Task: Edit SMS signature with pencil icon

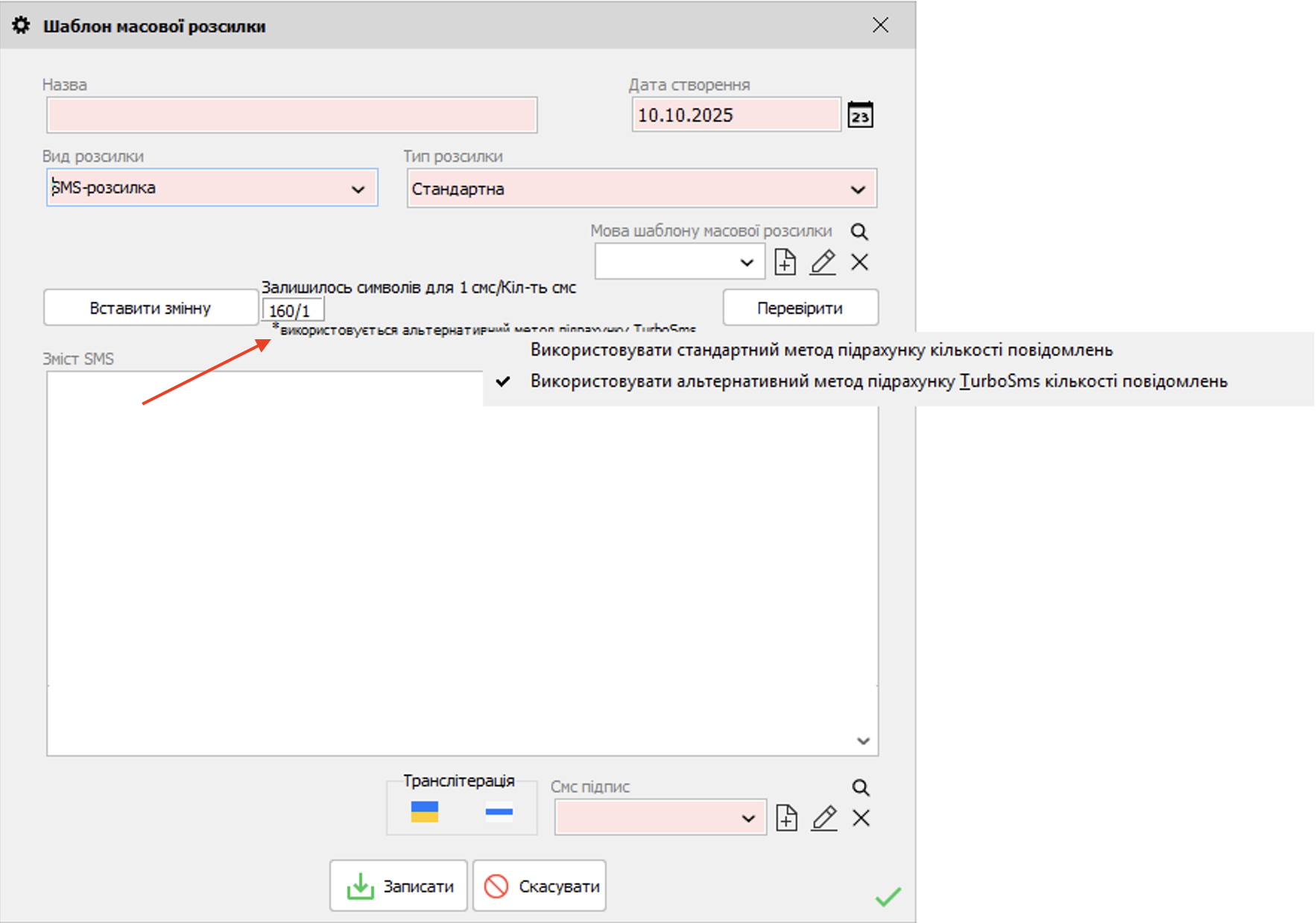Action: coord(824,818)
